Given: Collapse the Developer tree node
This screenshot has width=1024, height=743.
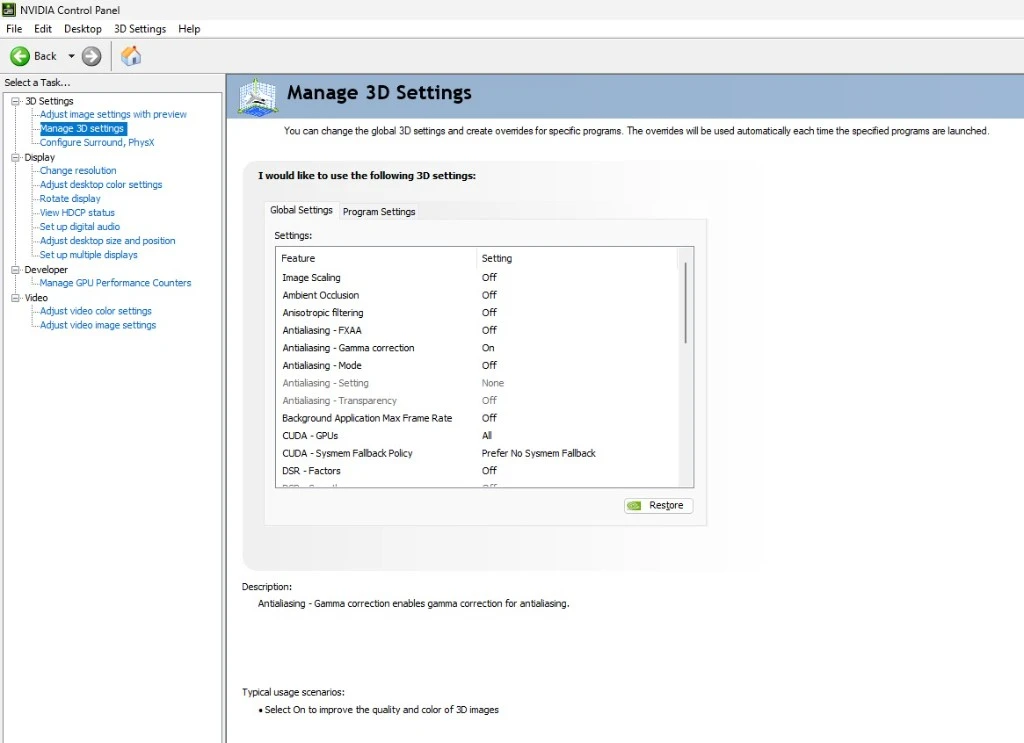Looking at the screenshot, I should click(x=16, y=270).
